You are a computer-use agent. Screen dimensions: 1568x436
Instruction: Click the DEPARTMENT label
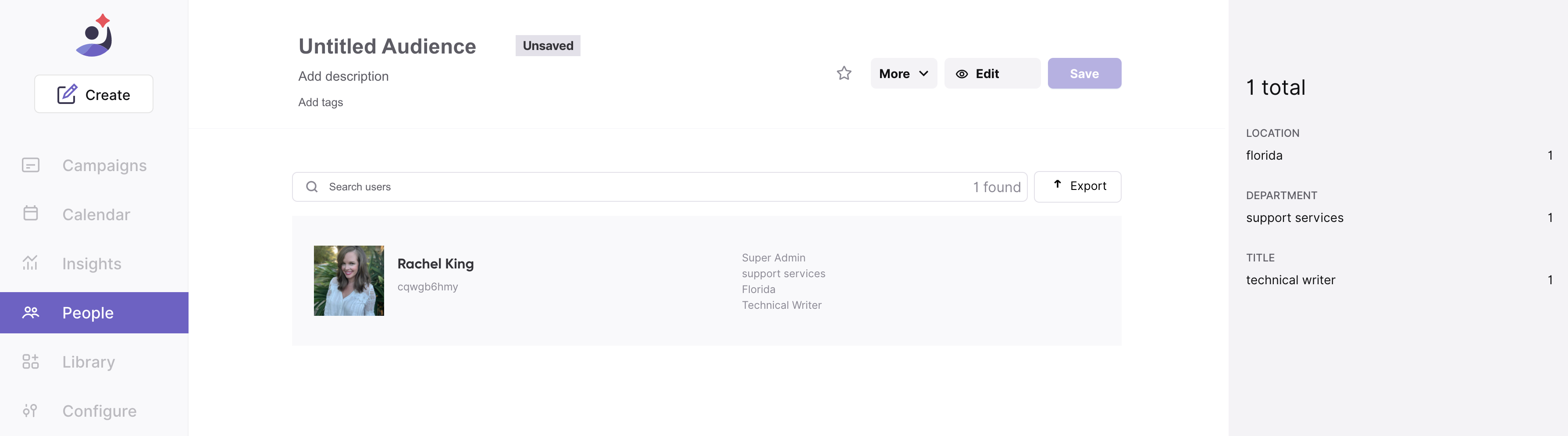pos(1281,196)
